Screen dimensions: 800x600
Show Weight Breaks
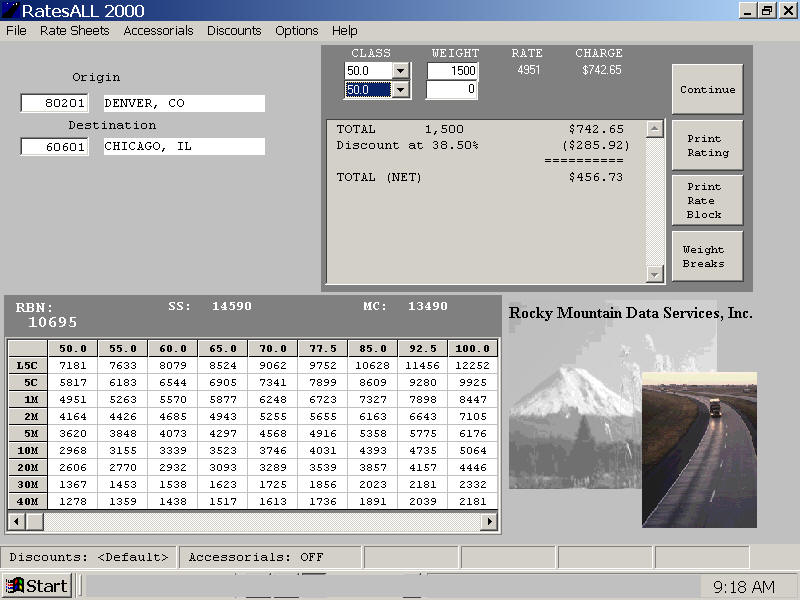click(707, 257)
